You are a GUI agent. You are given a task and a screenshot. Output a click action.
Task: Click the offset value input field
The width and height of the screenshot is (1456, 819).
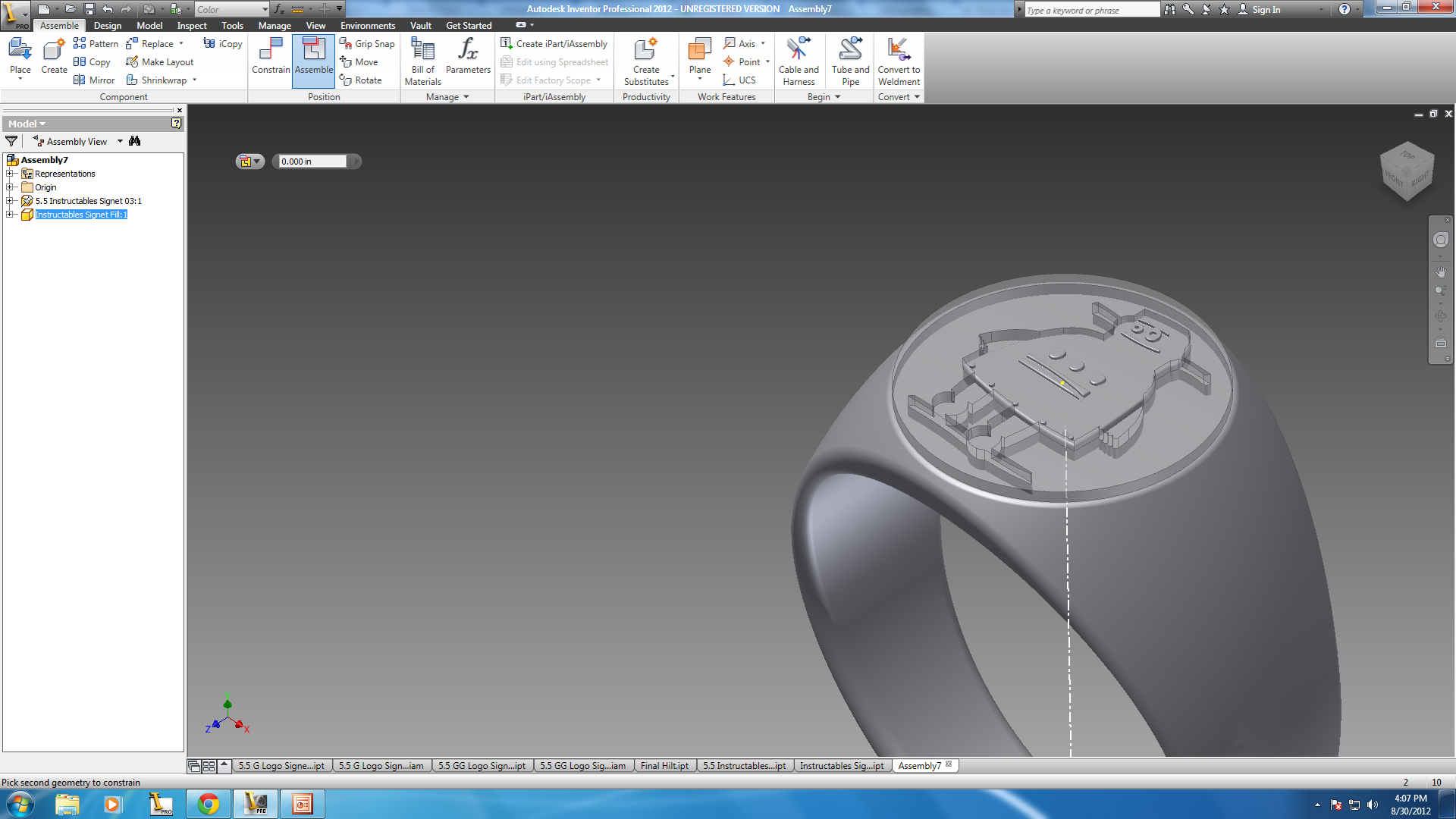(312, 162)
